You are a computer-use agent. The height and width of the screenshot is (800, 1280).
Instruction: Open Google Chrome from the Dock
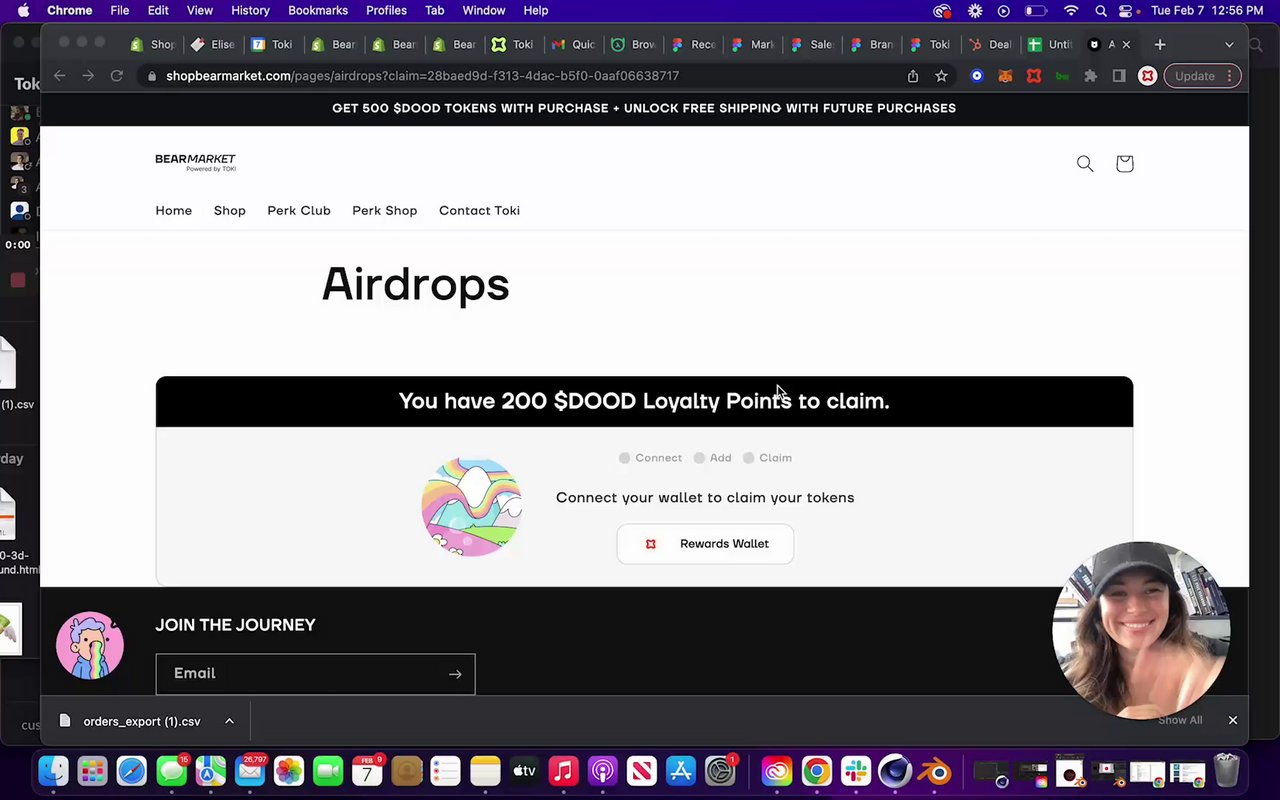point(817,771)
